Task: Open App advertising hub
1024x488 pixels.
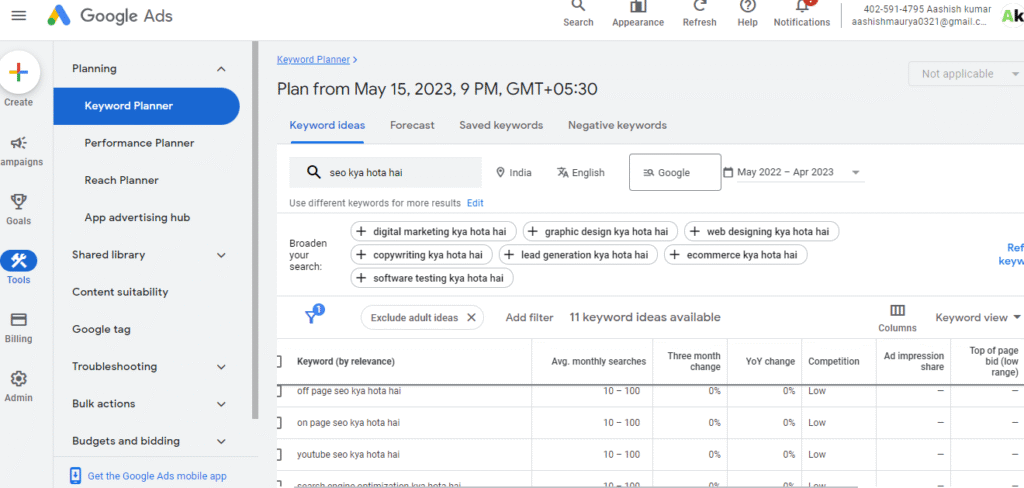Action: 137,218
